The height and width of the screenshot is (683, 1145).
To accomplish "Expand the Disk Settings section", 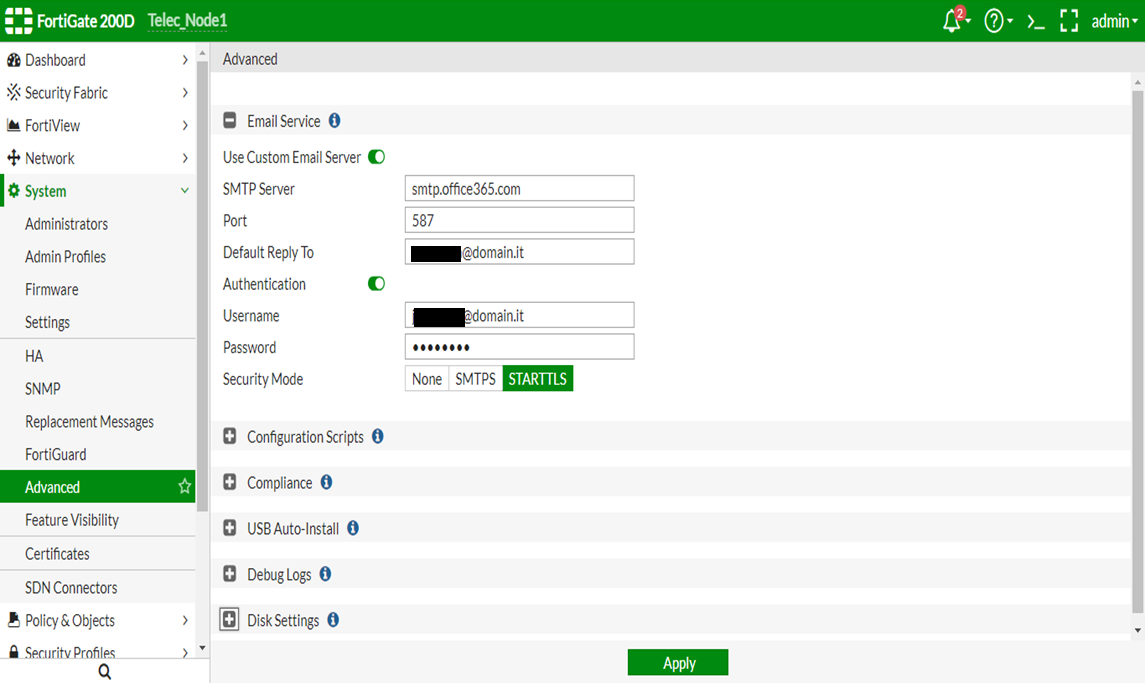I will 230,621.
